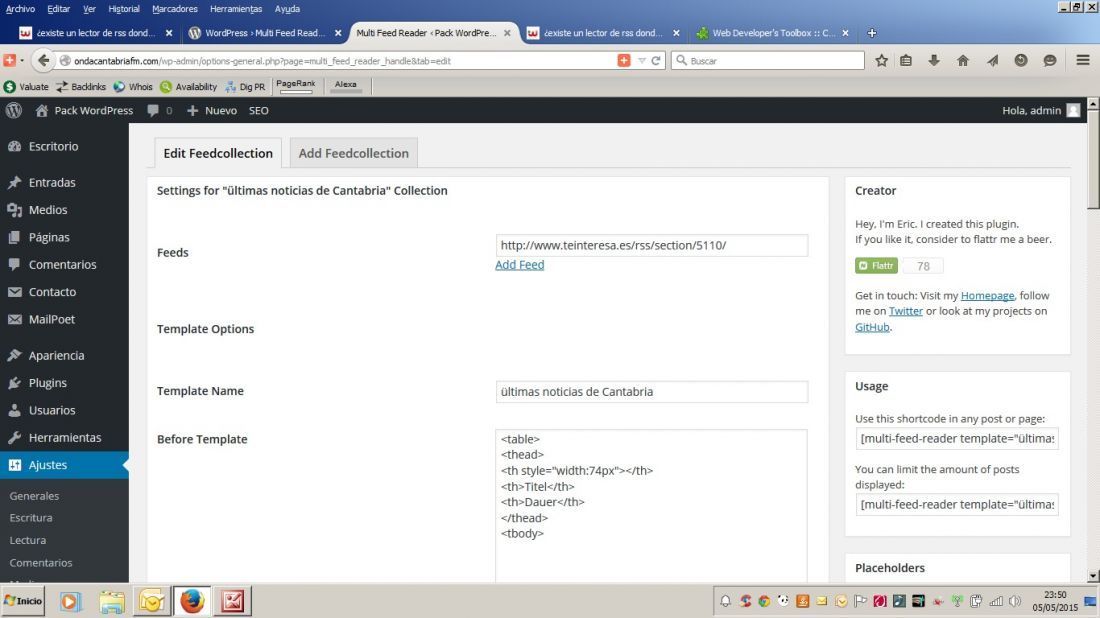This screenshot has height=618, width=1100.
Task: Bookmark this page with the star icon
Action: (x=882, y=61)
